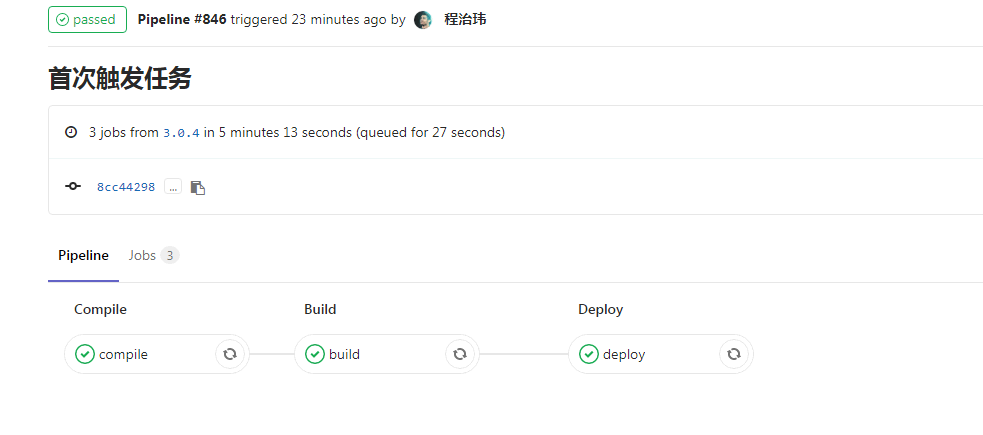The height and width of the screenshot is (435, 983).
Task: Open the compile job details
Action: (x=124, y=354)
